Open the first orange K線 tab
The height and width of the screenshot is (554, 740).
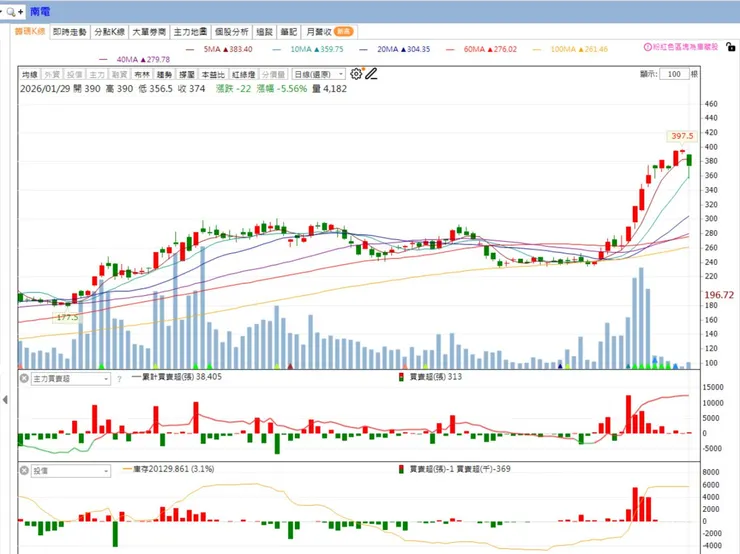pyautogui.click(x=30, y=31)
